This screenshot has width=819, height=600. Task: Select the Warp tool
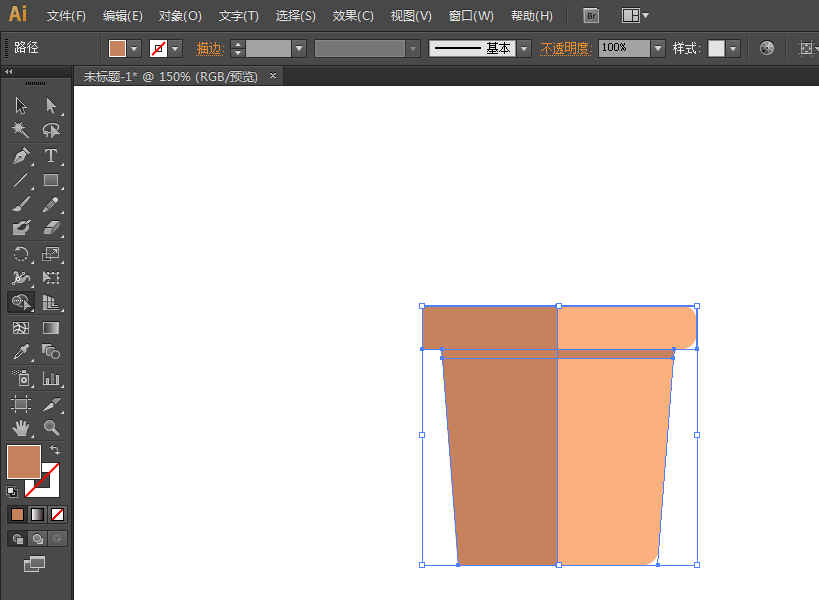(x=21, y=277)
